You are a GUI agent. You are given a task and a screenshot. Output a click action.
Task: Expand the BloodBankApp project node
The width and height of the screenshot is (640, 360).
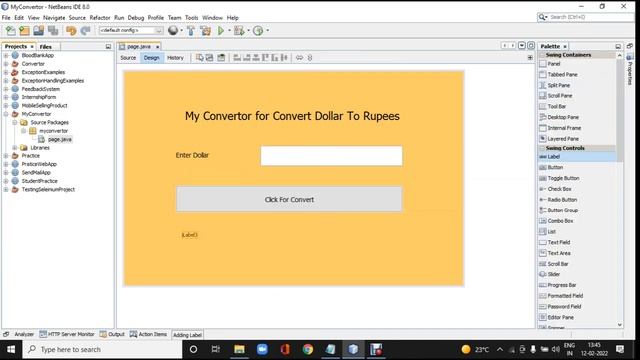[6, 56]
